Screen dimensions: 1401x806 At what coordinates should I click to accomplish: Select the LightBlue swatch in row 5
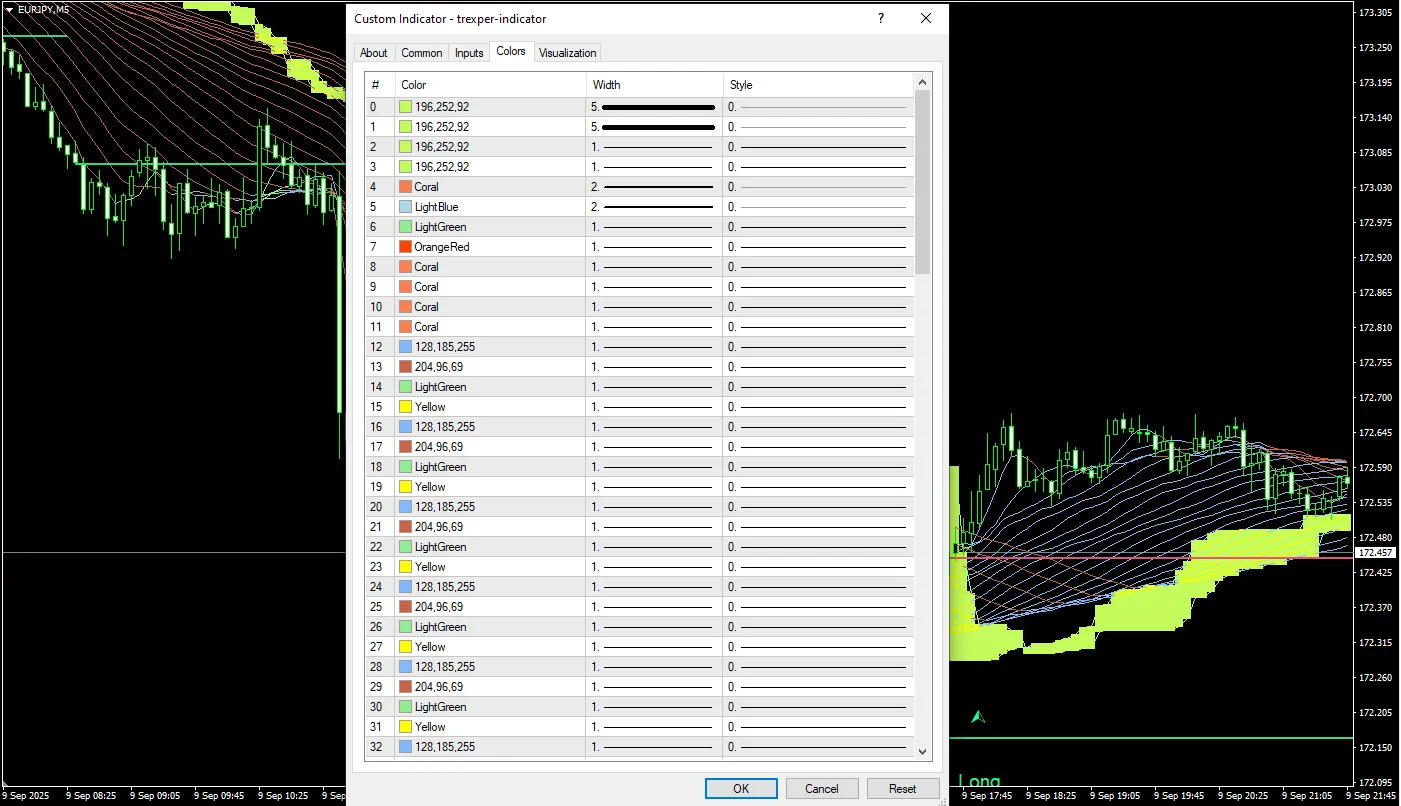(x=406, y=207)
